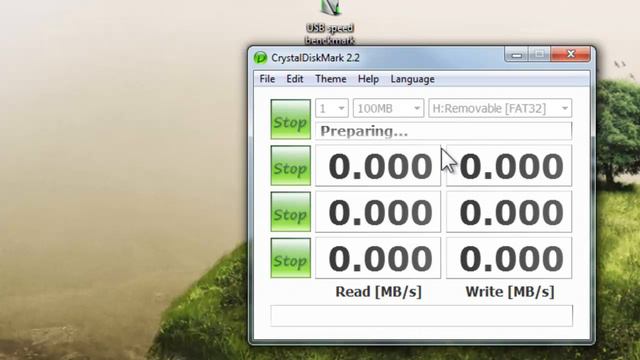Viewport: 640px width, 360px height.
Task: Click the Write [MB/s] column label
Action: coord(510,291)
